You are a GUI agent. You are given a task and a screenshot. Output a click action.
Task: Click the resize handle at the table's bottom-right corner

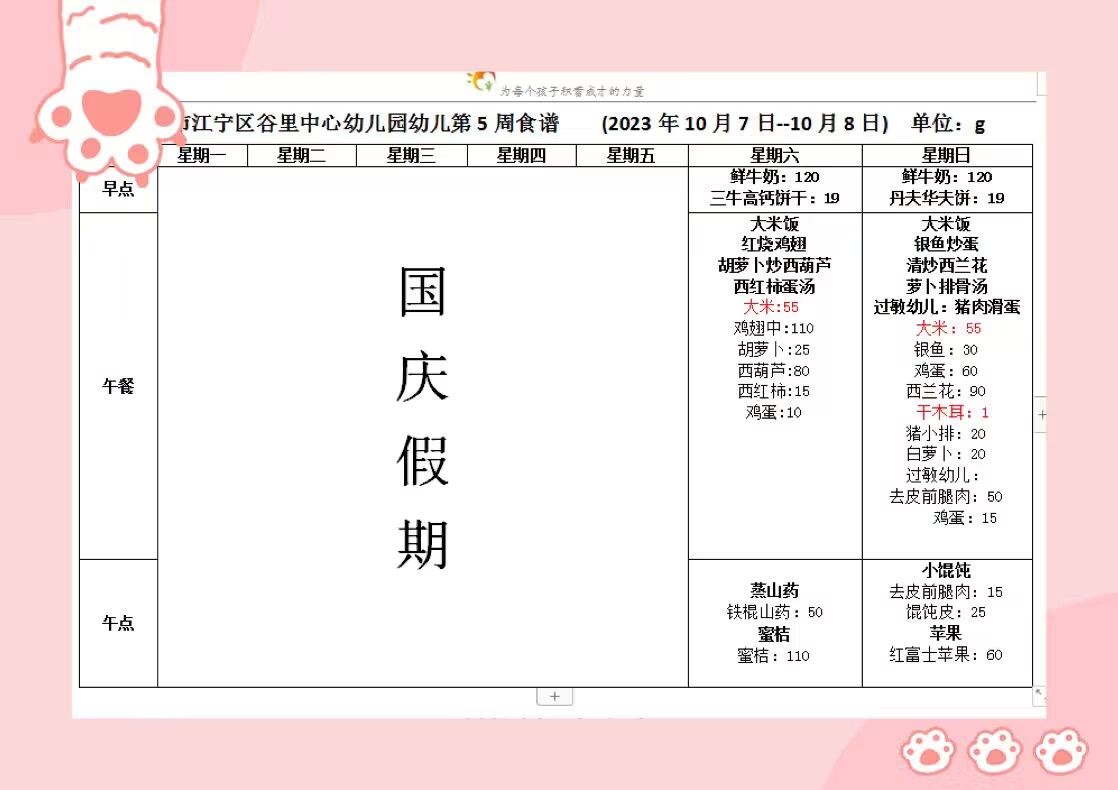tap(1040, 694)
